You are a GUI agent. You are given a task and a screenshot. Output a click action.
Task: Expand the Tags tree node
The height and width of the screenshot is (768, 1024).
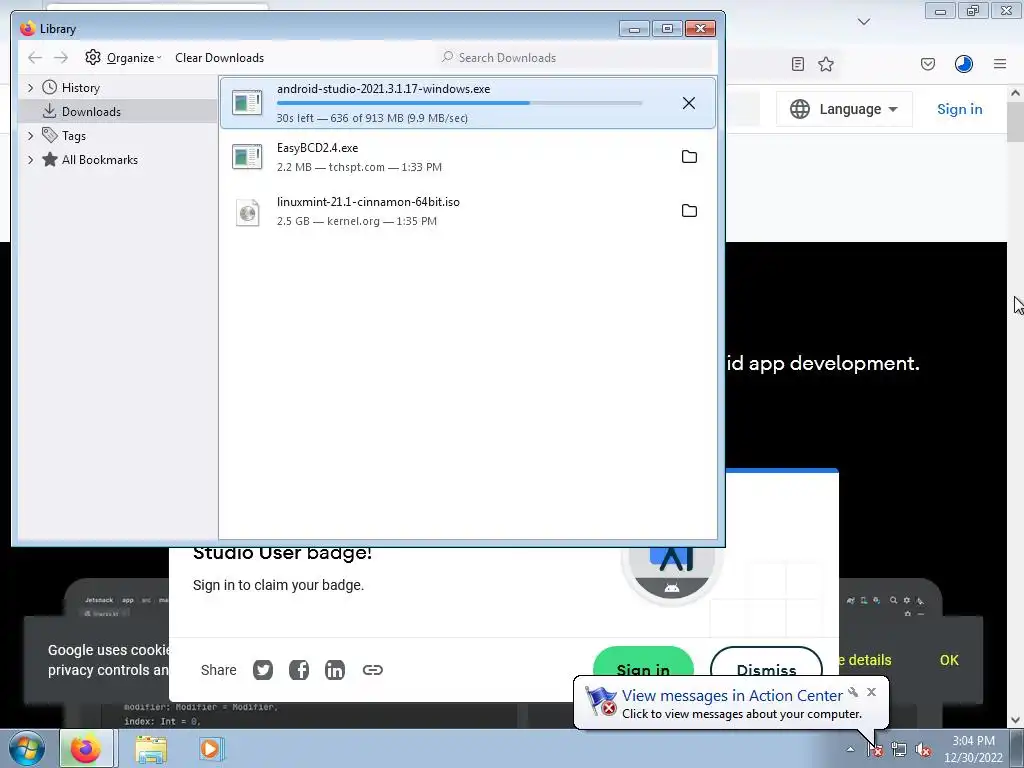(x=30, y=136)
